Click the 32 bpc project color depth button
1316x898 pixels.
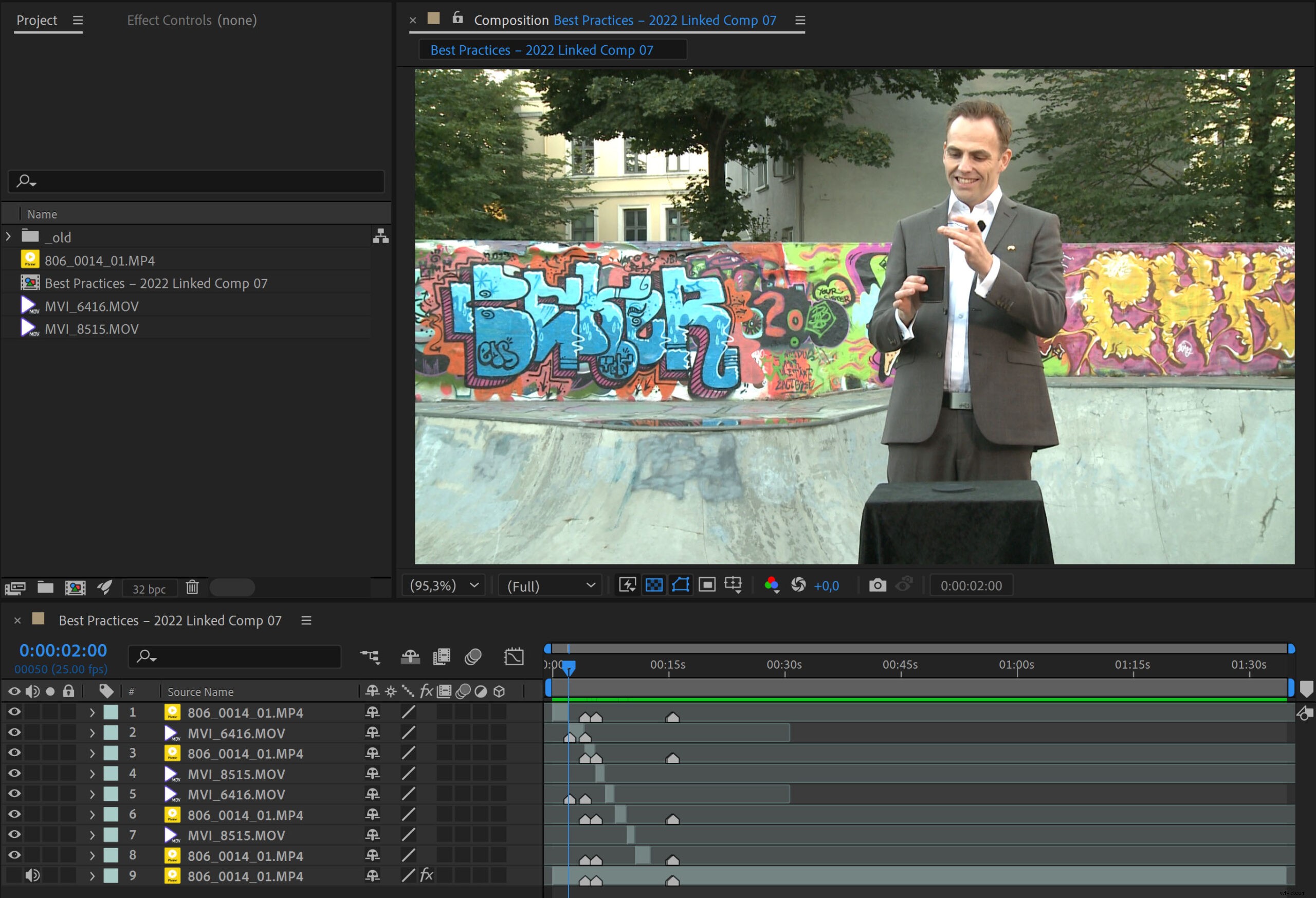(x=149, y=588)
